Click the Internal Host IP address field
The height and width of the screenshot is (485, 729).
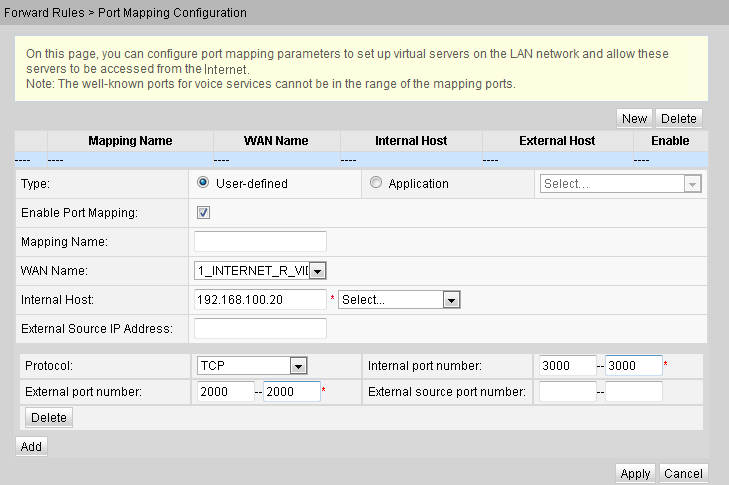260,300
